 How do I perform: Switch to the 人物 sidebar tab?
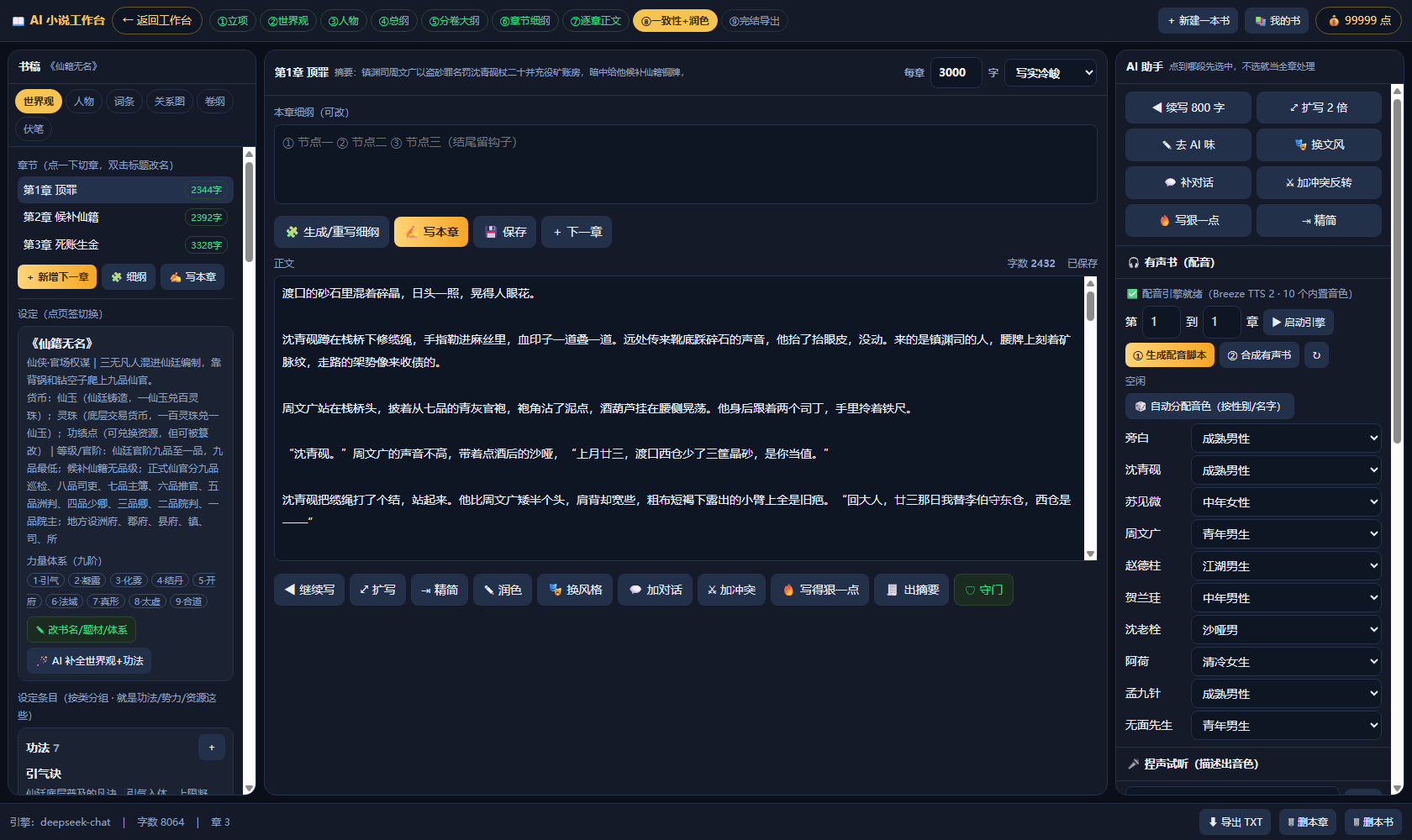point(84,102)
